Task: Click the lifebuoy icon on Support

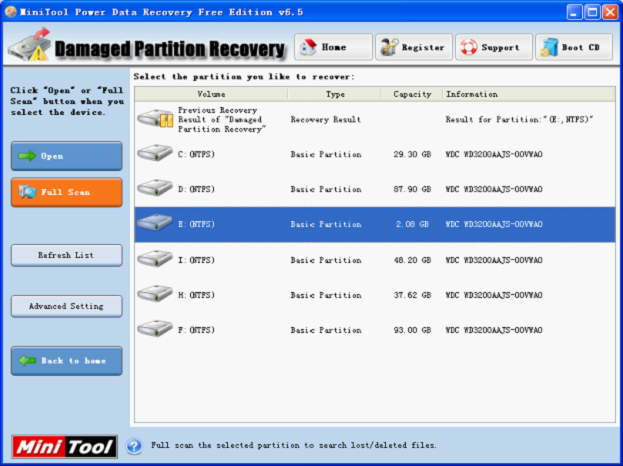Action: pos(469,47)
